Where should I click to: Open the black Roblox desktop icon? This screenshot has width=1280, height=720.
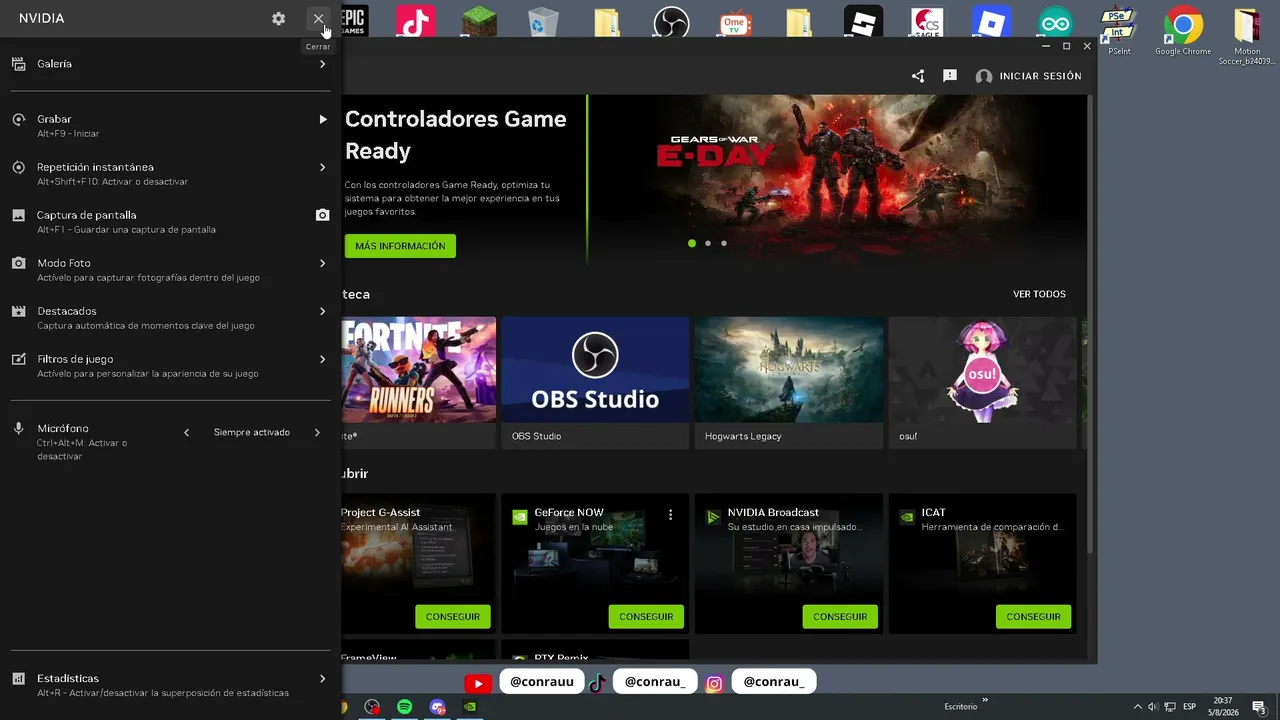click(863, 22)
